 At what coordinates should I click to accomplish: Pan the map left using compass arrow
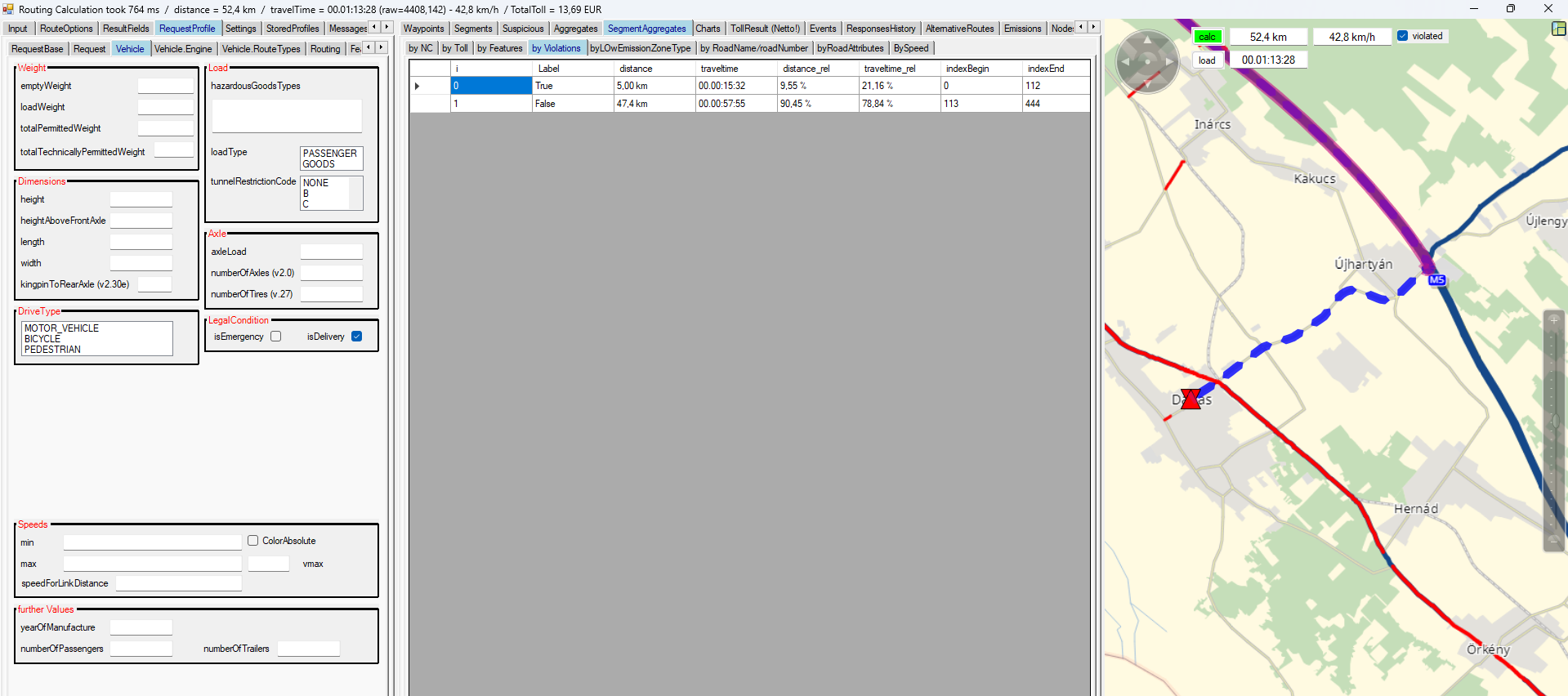point(1125,62)
